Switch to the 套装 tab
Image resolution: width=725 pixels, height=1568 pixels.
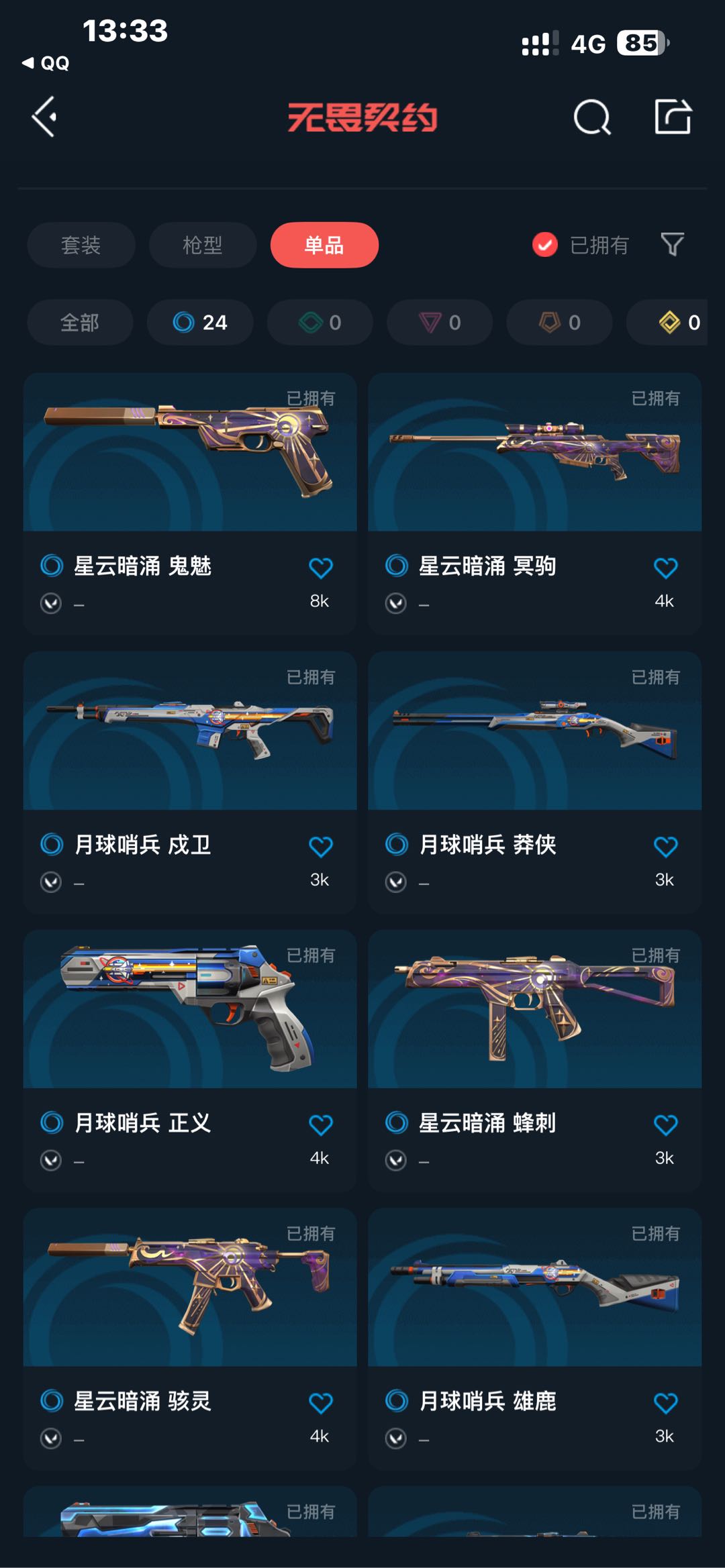[81, 245]
